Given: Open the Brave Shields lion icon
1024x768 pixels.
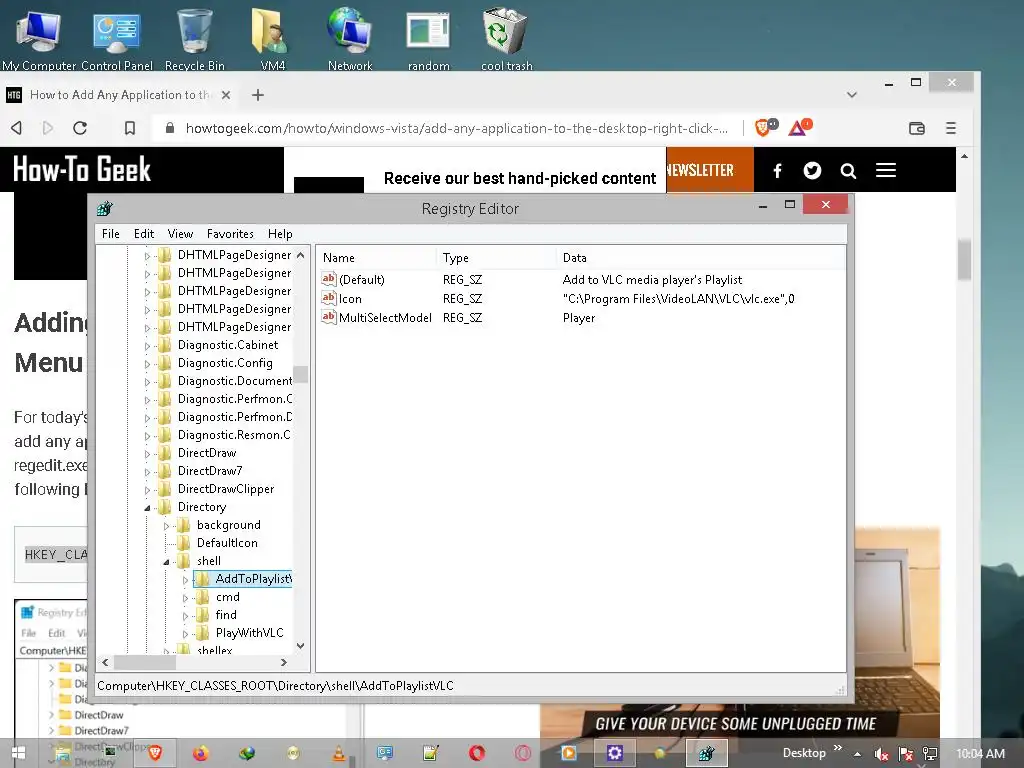Looking at the screenshot, I should 765,127.
